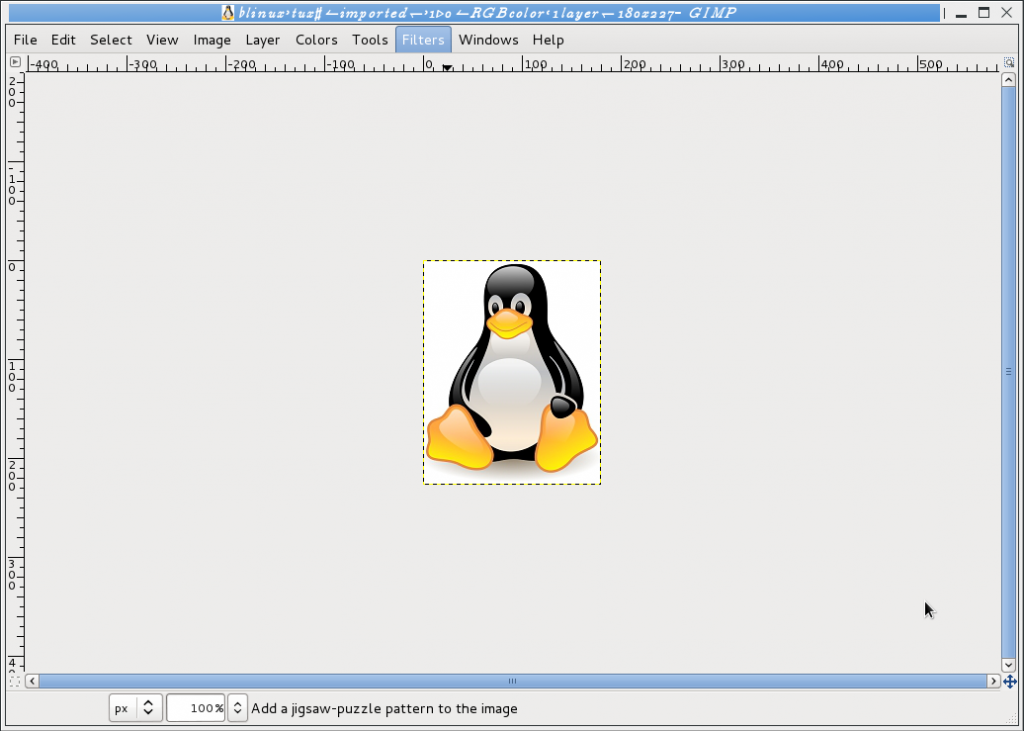
Task: Click the 100% zoom input field
Action: (x=196, y=708)
